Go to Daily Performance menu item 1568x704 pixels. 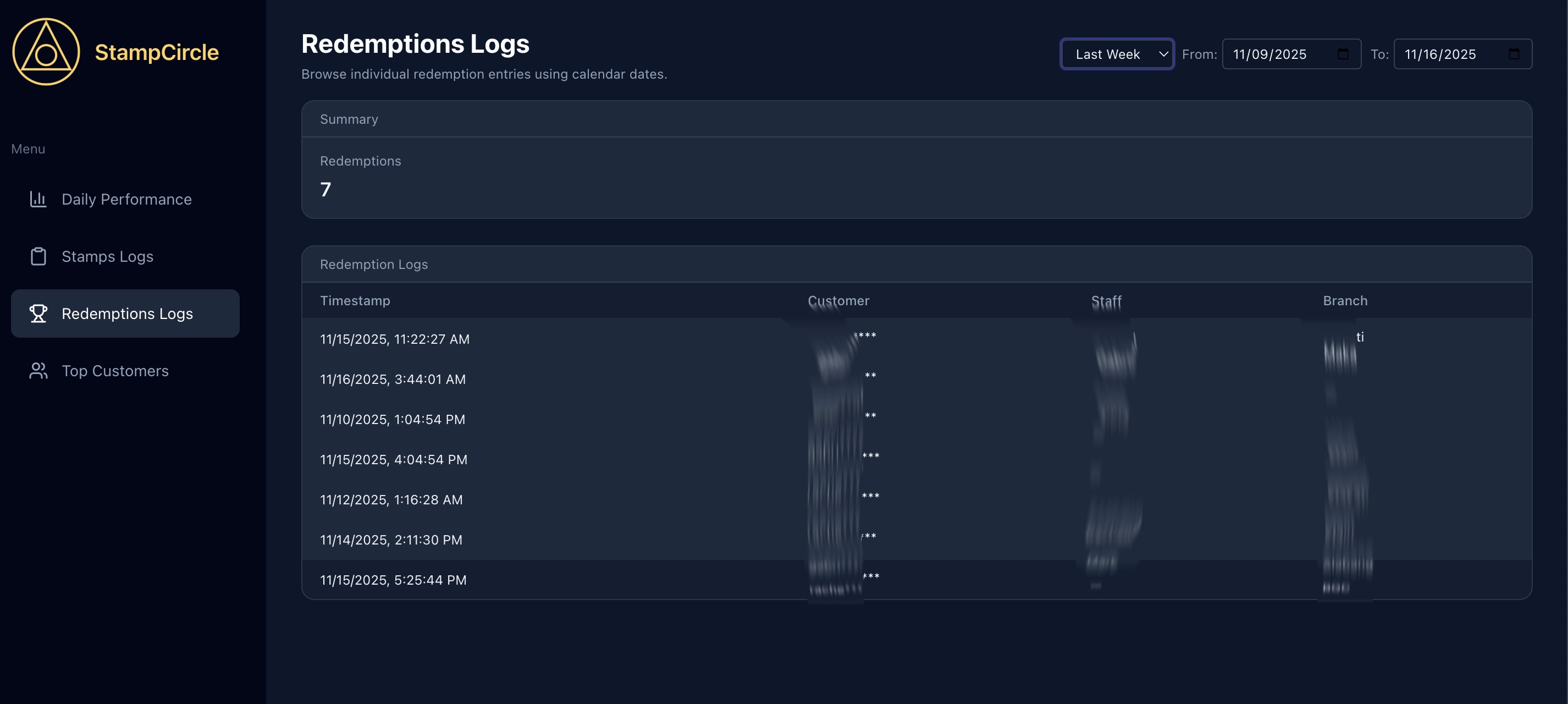coord(126,199)
